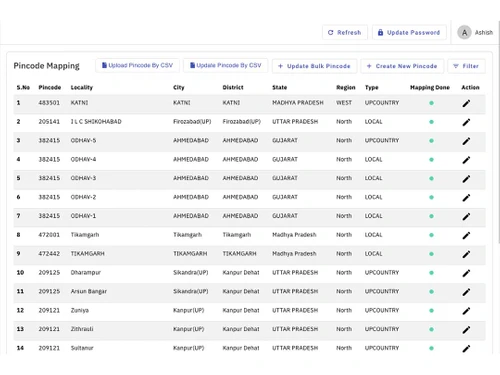This screenshot has height=375, width=500.
Task: Click mapping done dot for KATNI row
Action: pos(431,103)
